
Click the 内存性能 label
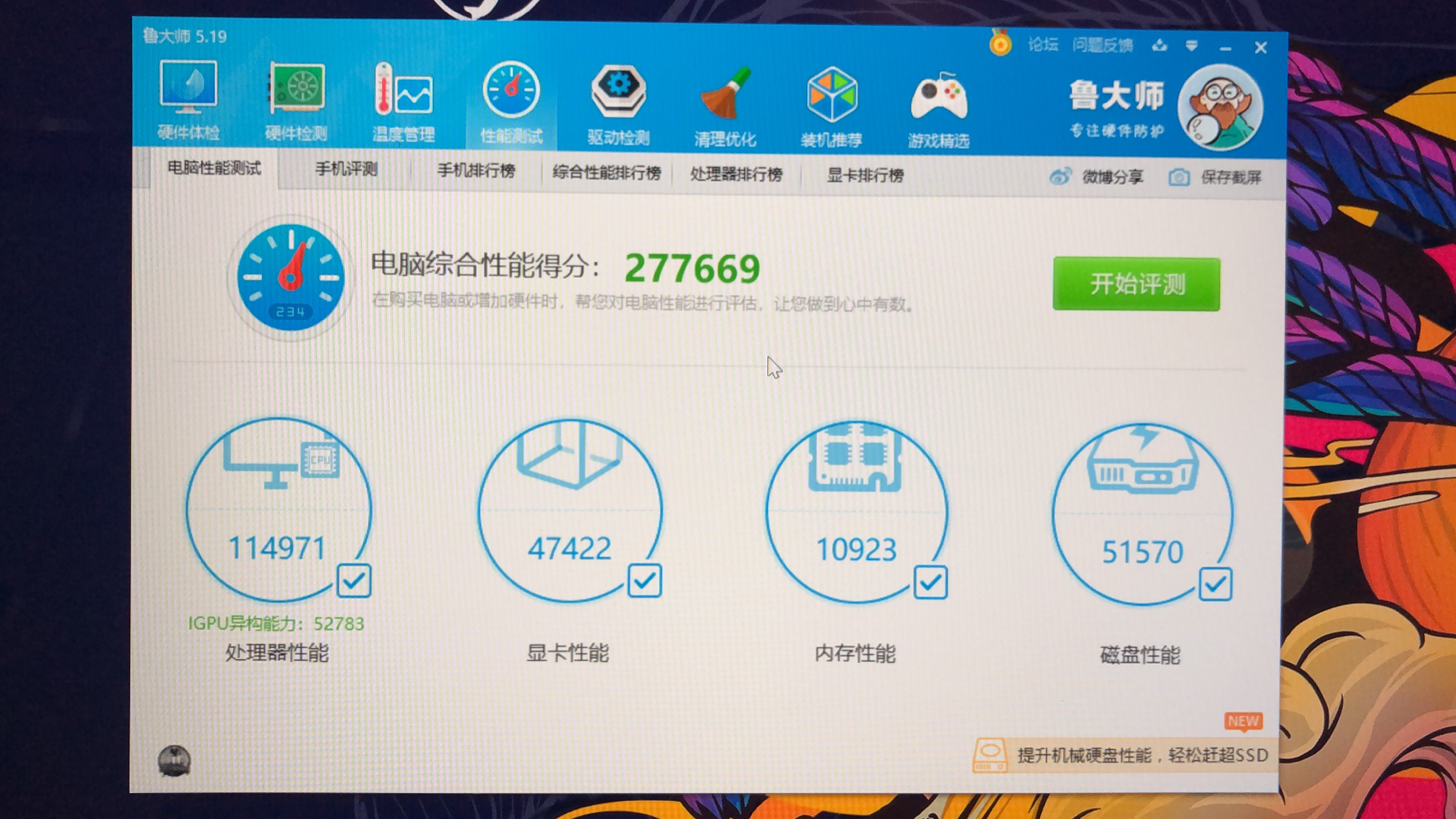854,653
